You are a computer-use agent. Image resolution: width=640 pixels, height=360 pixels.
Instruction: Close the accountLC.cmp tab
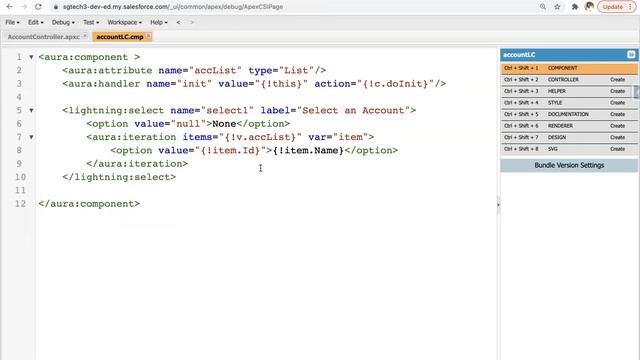point(149,36)
